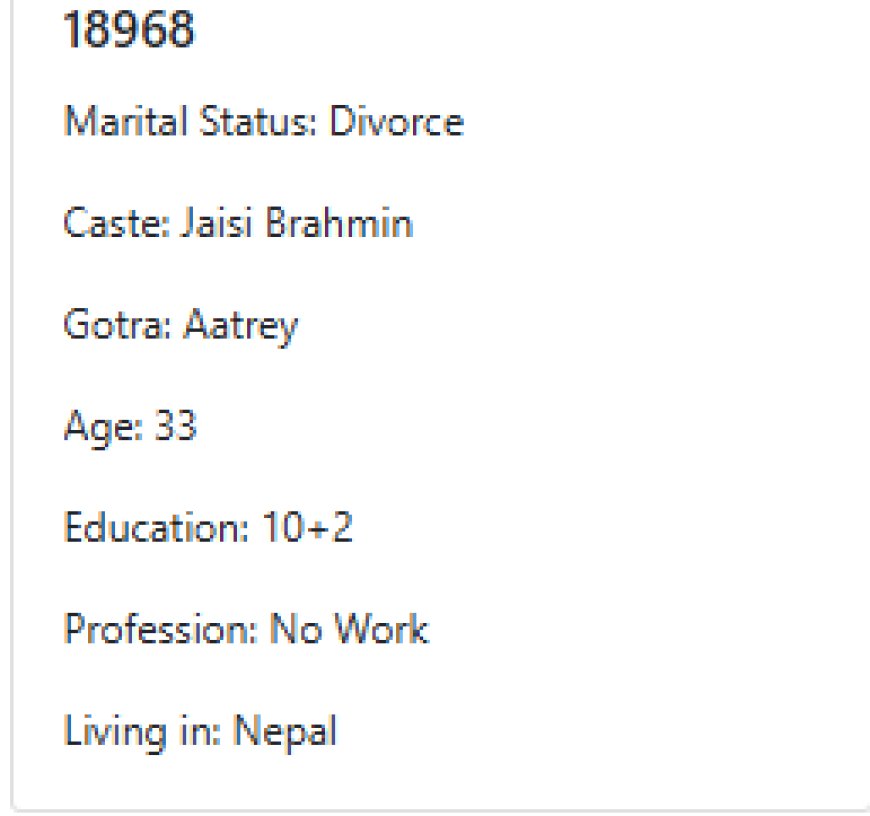The height and width of the screenshot is (816, 870).
Task: Select the word Marital in the first row
Action: (125, 120)
